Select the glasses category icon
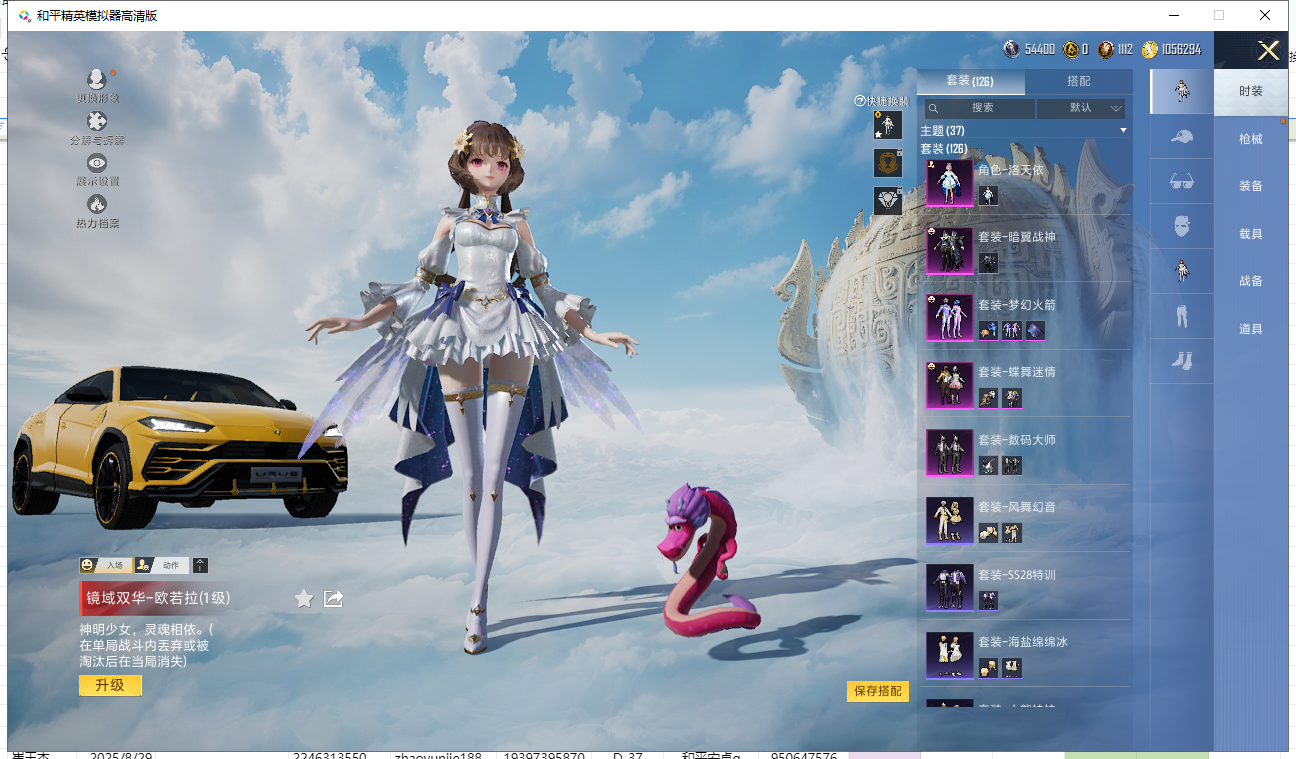 (1181, 181)
